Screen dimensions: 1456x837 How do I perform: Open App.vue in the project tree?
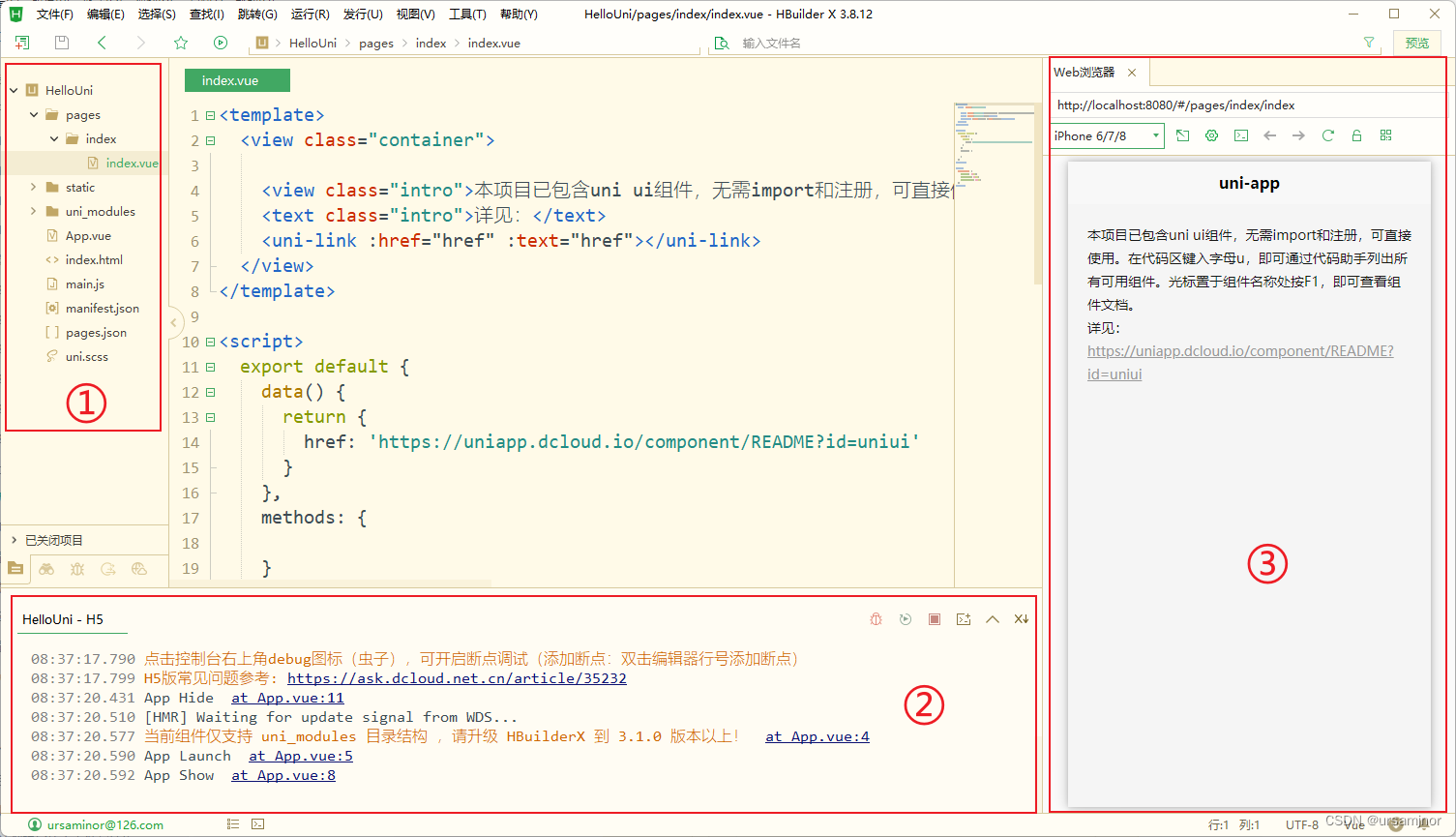pyautogui.click(x=88, y=236)
